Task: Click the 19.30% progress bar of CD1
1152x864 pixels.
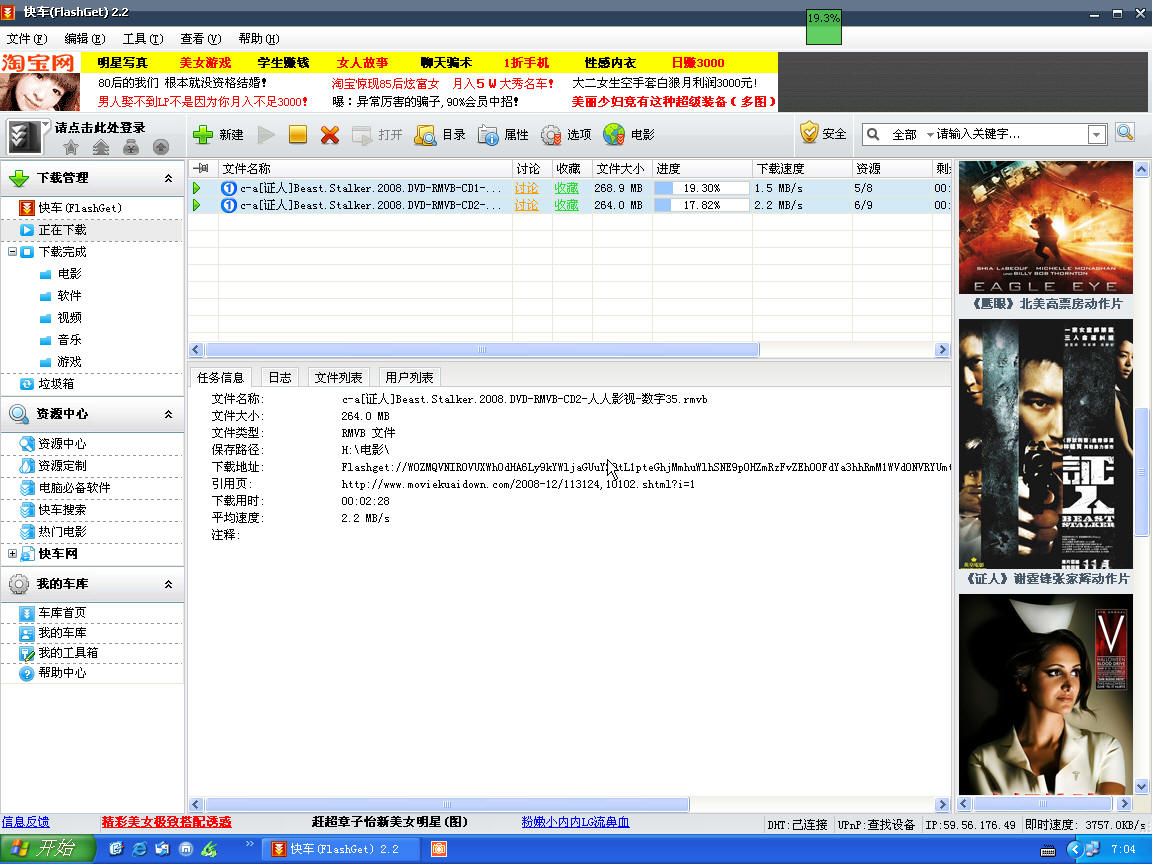Action: click(x=702, y=188)
